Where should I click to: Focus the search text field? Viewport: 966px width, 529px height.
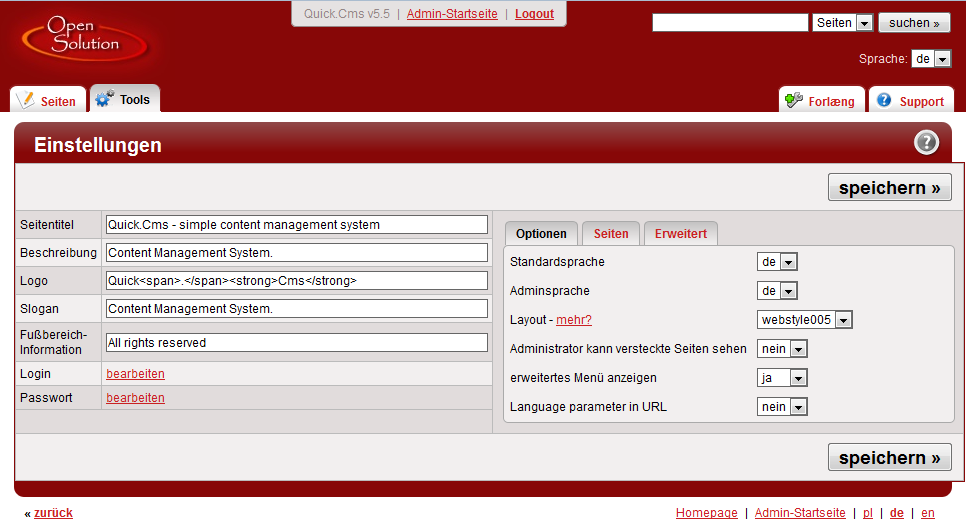(730, 23)
